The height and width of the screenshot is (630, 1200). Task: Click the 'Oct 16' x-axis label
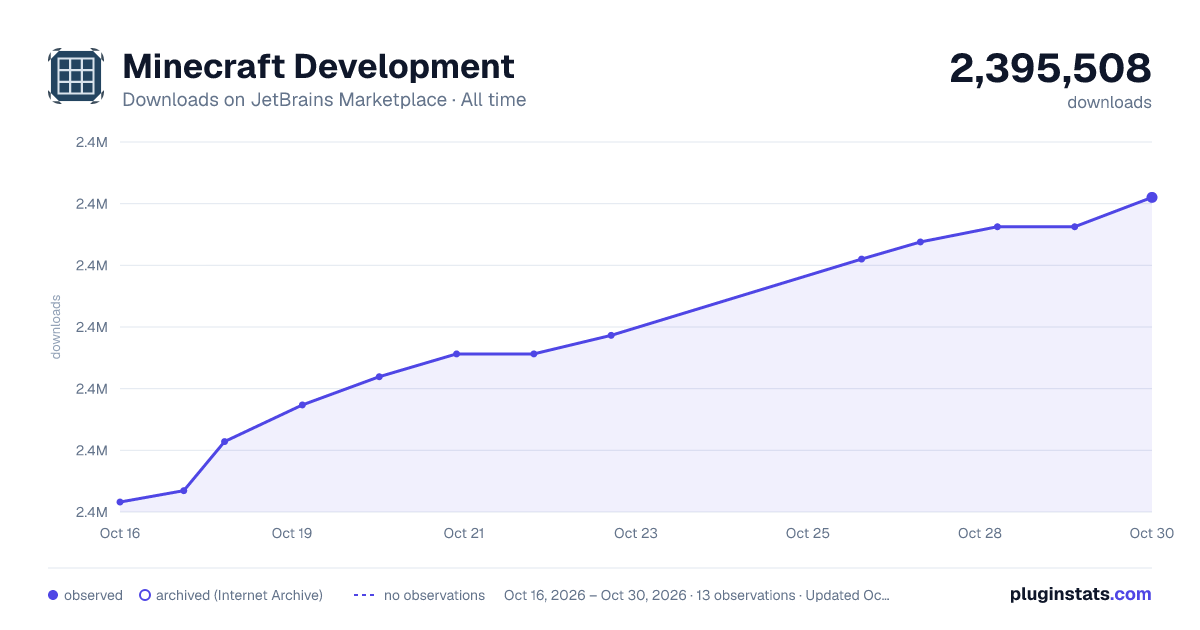tap(120, 533)
